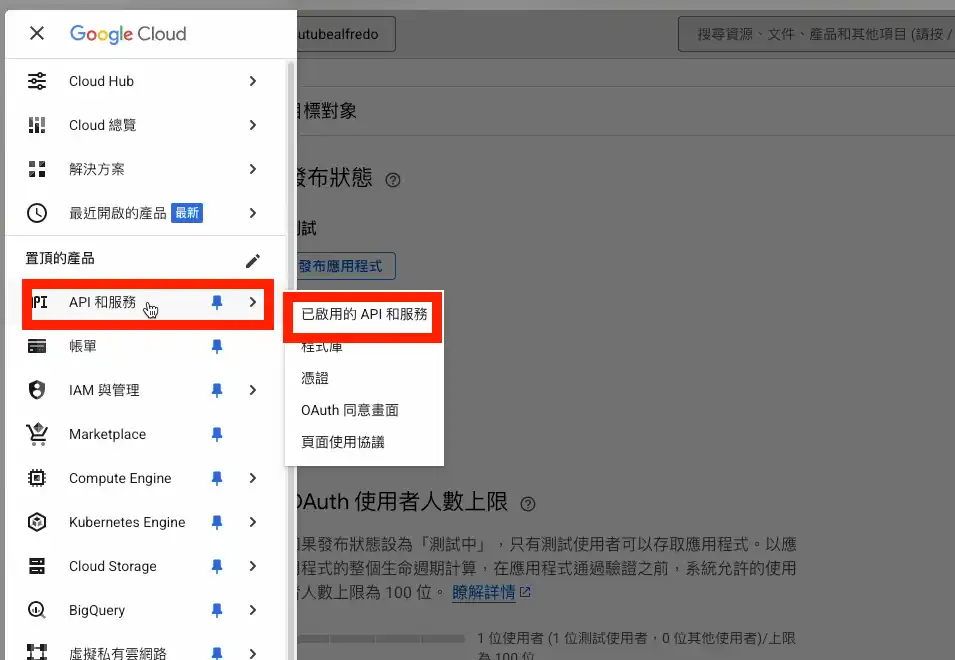This screenshot has width=955, height=660.
Task: Unpin IAM 與管理 using its pin icon
Action: (x=217, y=390)
